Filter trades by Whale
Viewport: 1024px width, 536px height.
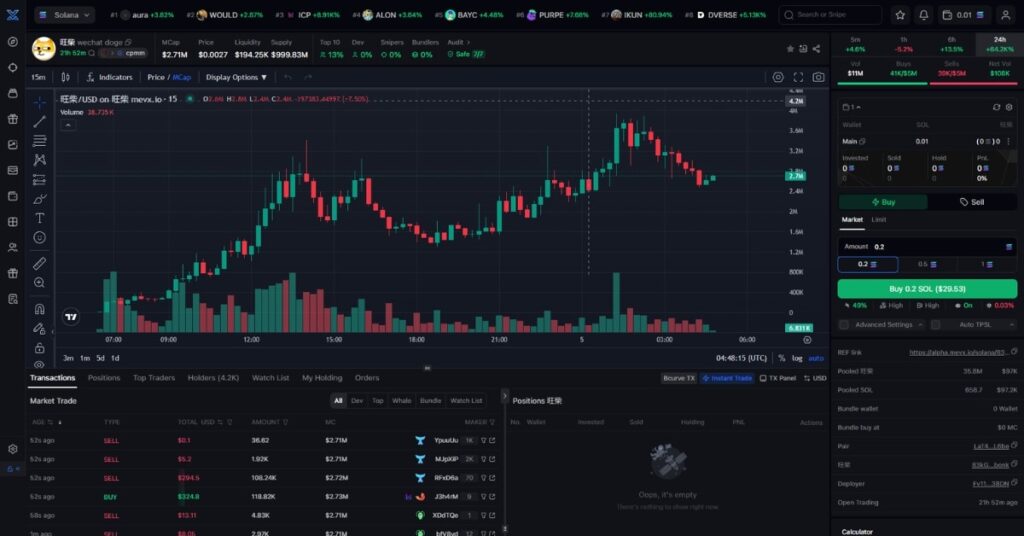pos(402,401)
